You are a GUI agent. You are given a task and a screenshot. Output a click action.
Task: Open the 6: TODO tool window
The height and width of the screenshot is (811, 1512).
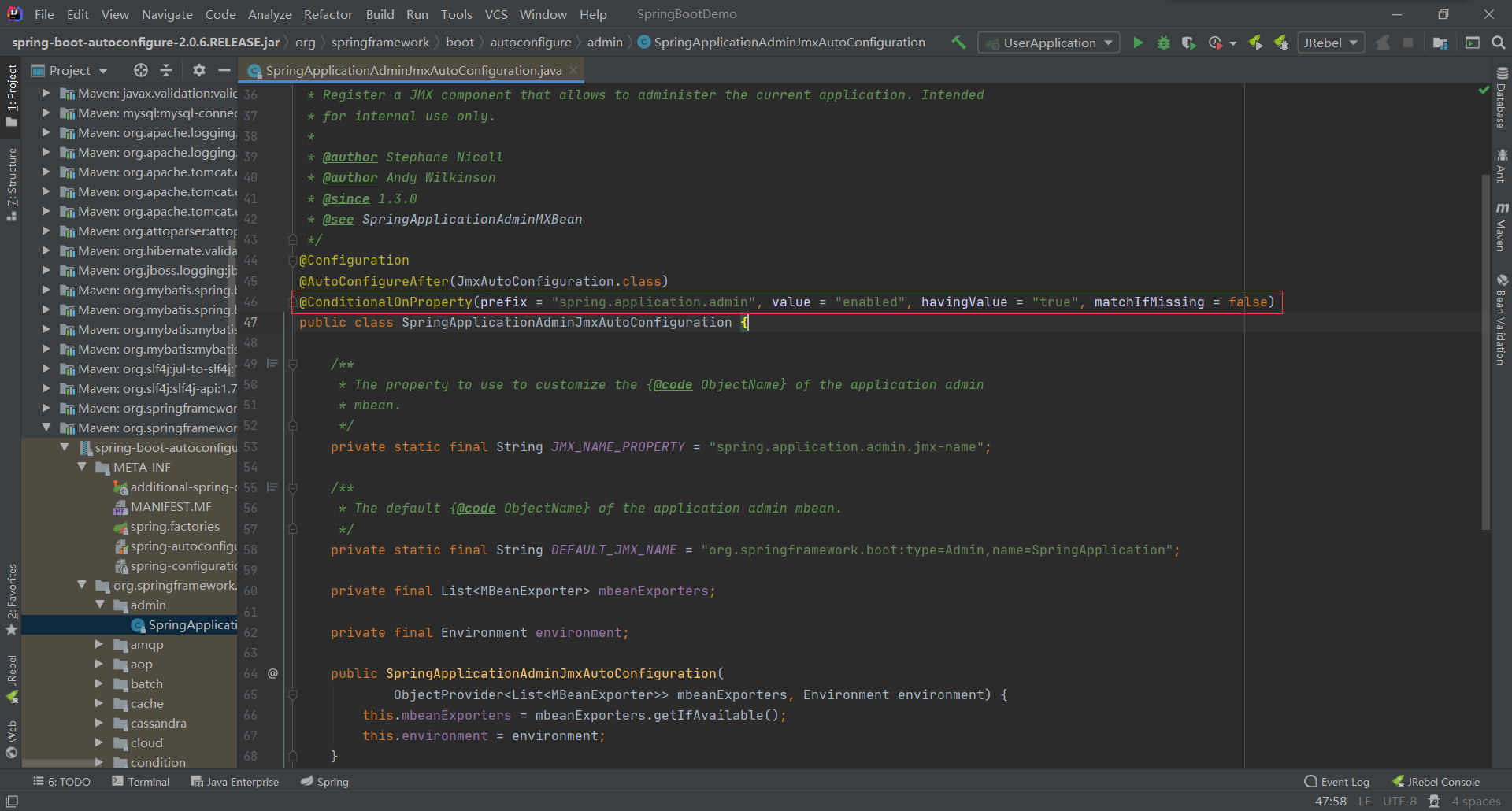(x=61, y=782)
